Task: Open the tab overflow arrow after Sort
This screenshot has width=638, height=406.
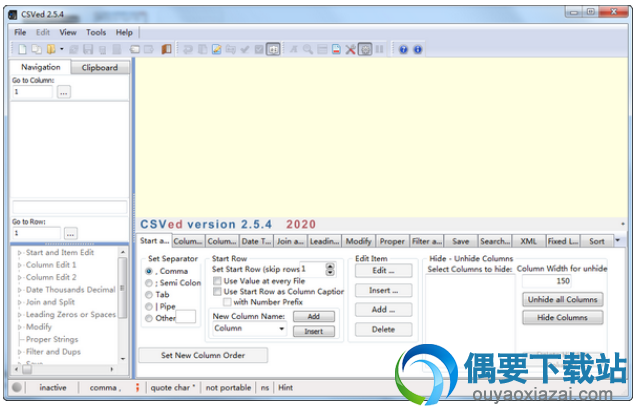Action: click(618, 240)
